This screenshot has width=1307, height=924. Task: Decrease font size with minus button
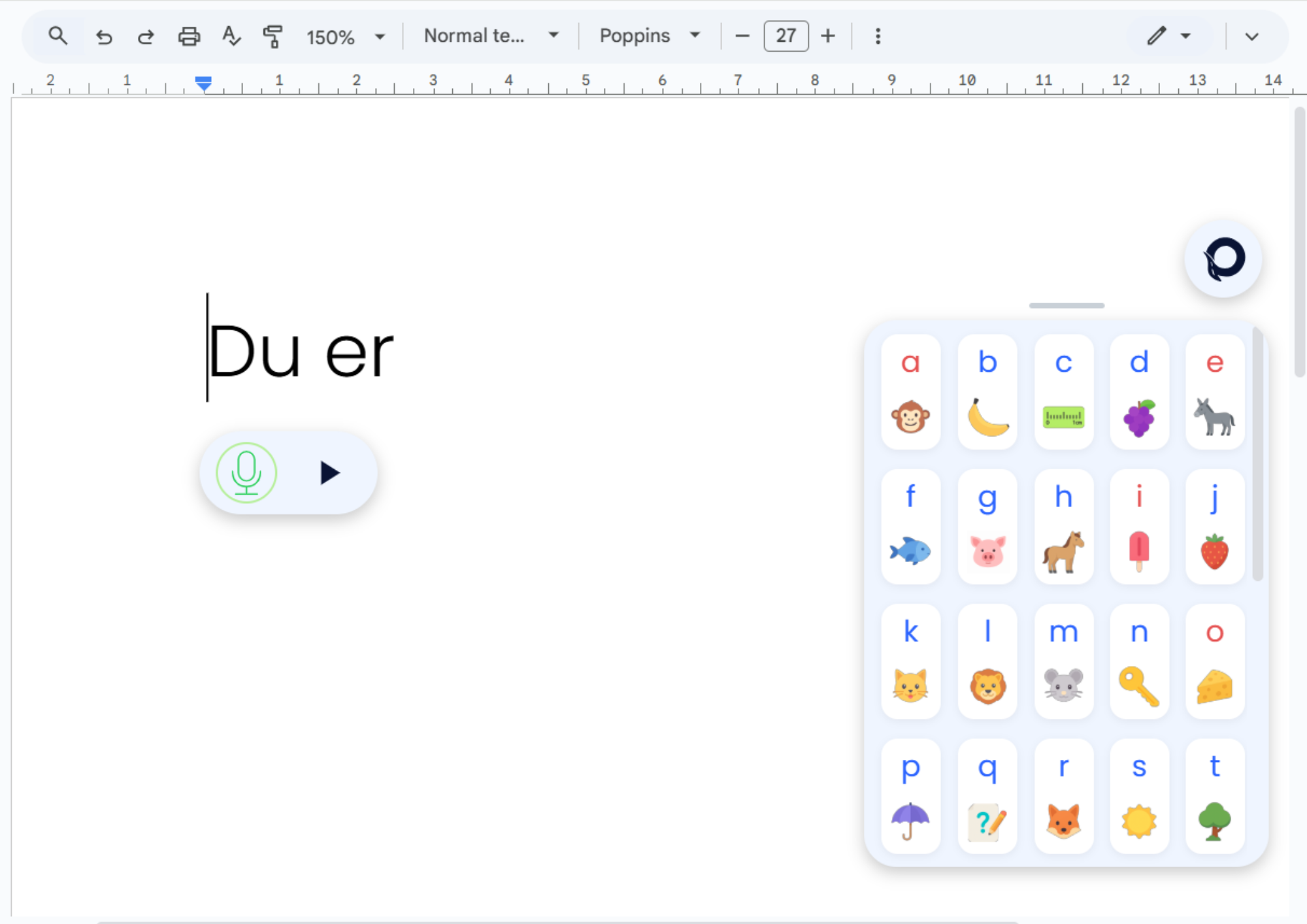pyautogui.click(x=742, y=36)
